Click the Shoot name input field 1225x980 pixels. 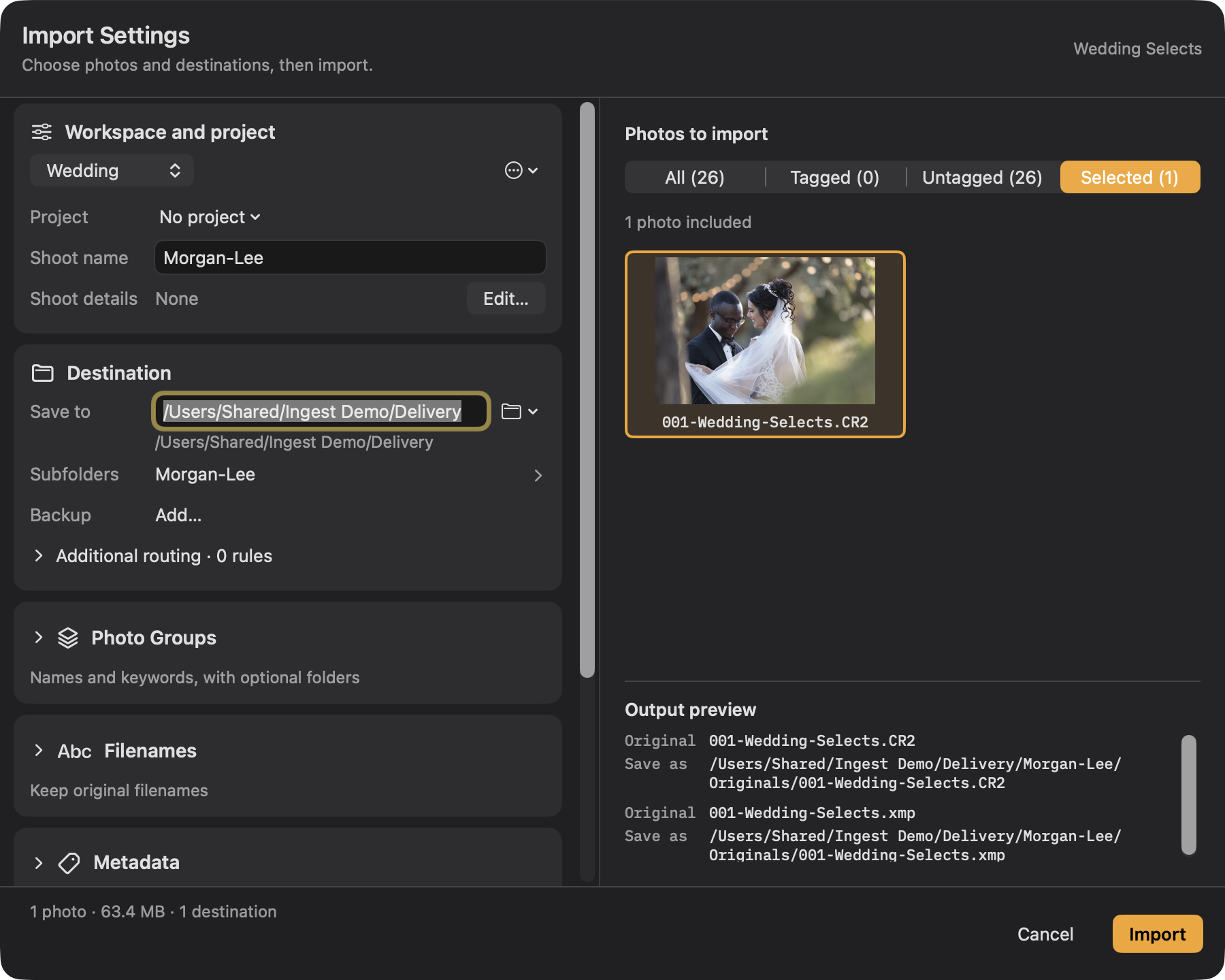350,258
